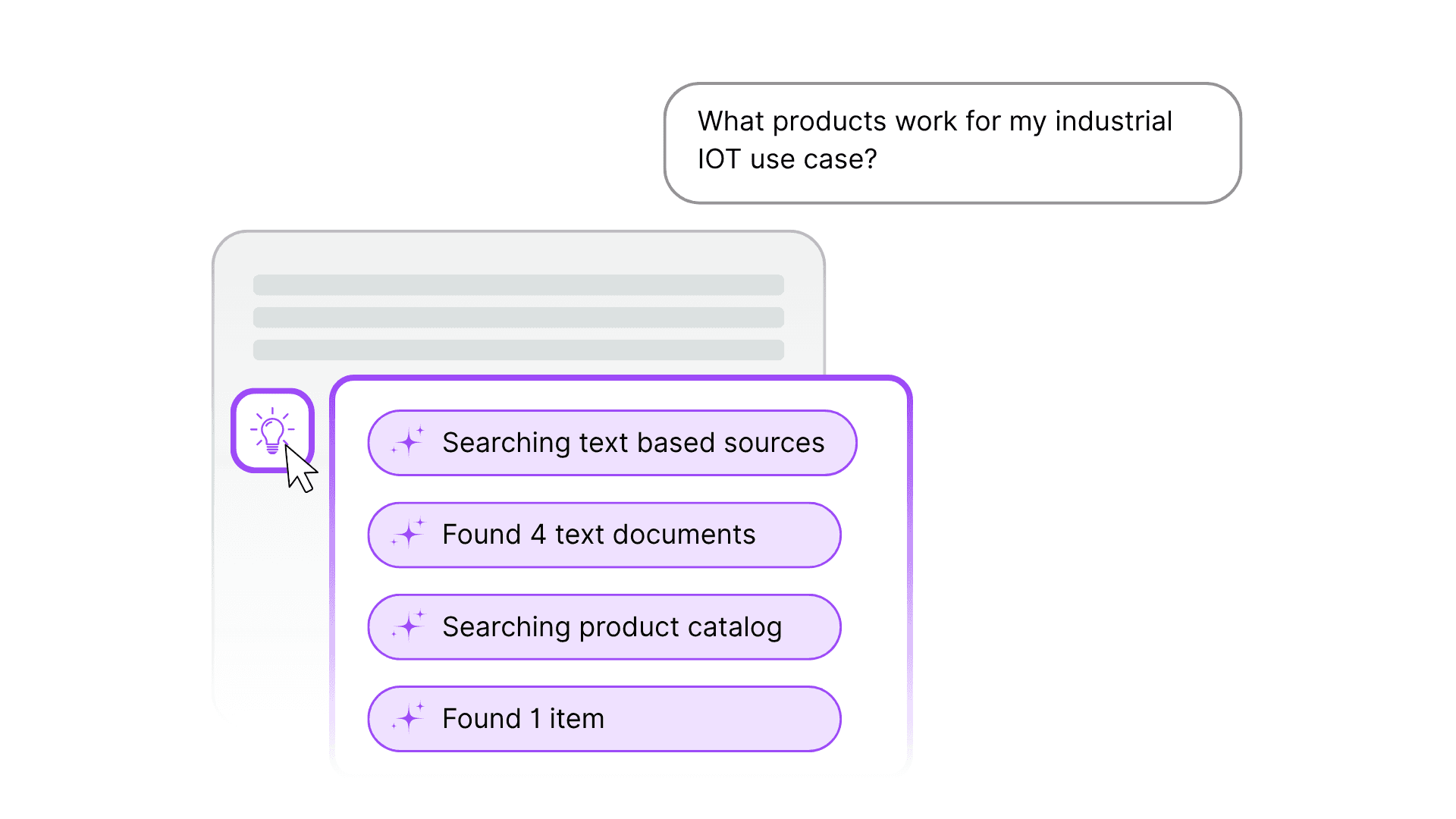
Task: Click the lightbulb reasoning icon button
Action: [271, 429]
